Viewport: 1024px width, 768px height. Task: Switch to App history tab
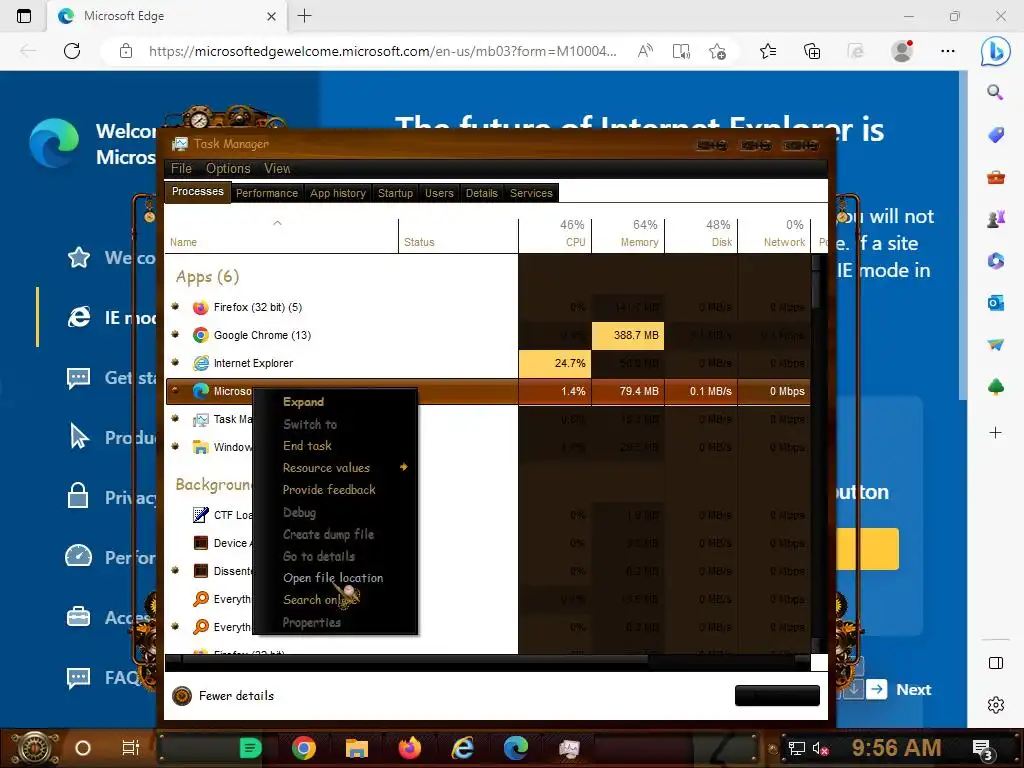pos(338,193)
